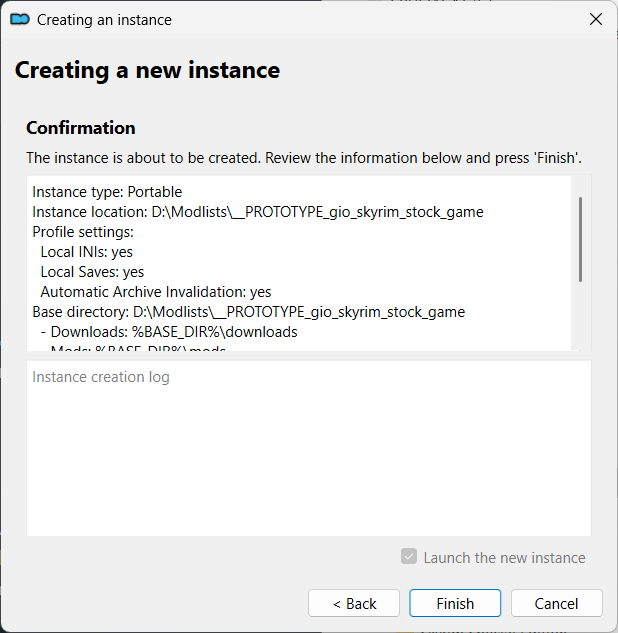This screenshot has height=633, width=618.
Task: Click 'Automatic Archive Invalidation: yes' line
Action: pyautogui.click(x=156, y=292)
